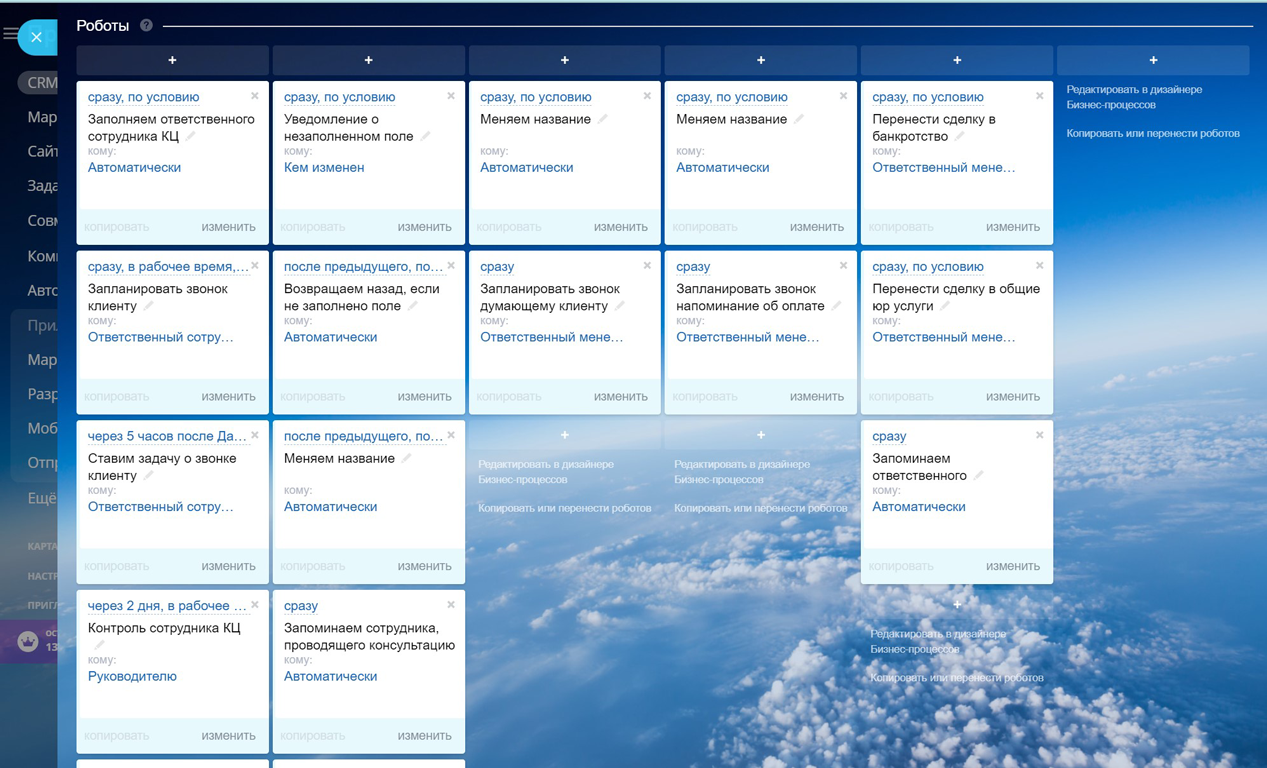1267x768 pixels.
Task: Add robot above 'Уведомление о незаполненном поле' card
Action: click(368, 60)
